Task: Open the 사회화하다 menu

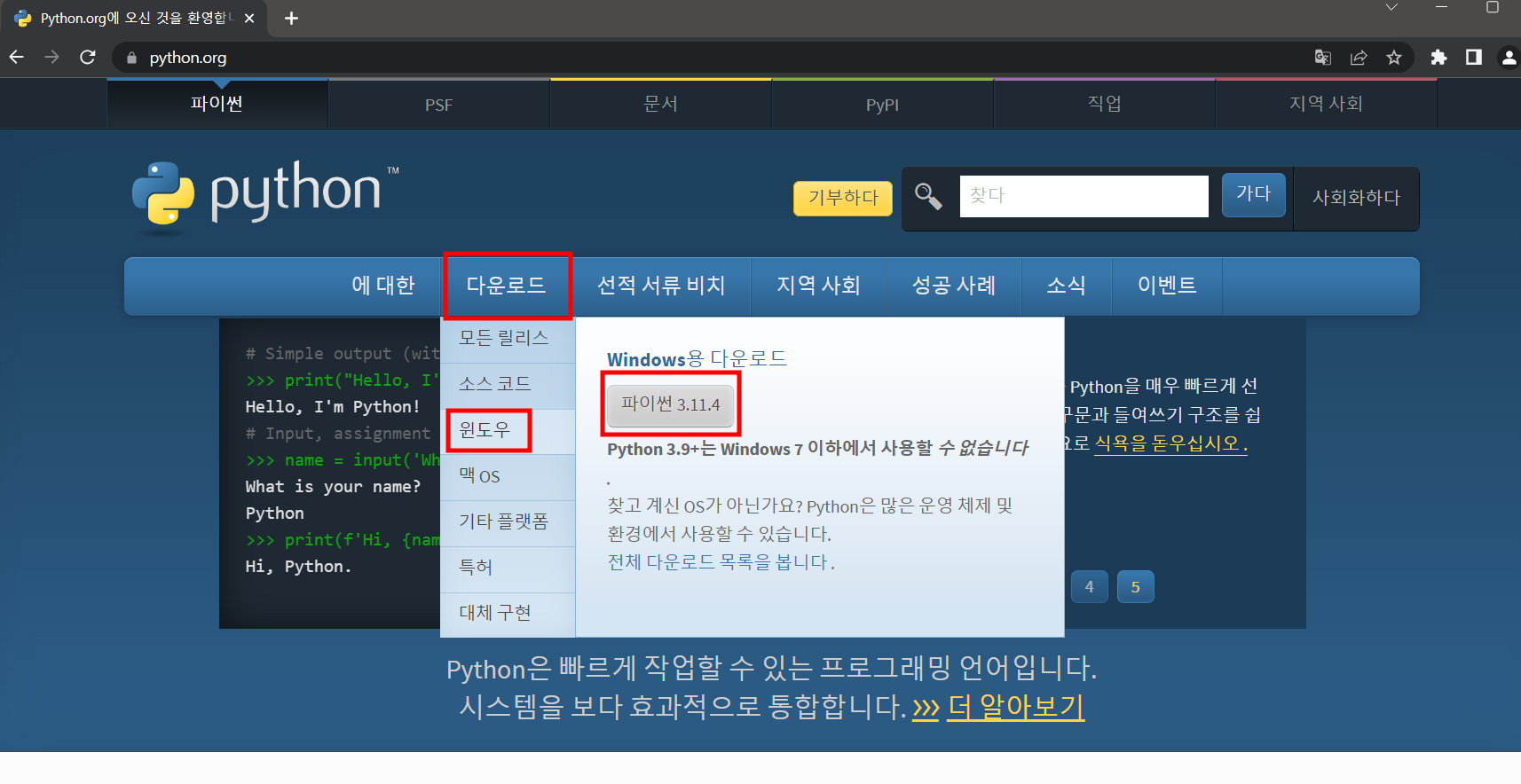Action: [1356, 198]
